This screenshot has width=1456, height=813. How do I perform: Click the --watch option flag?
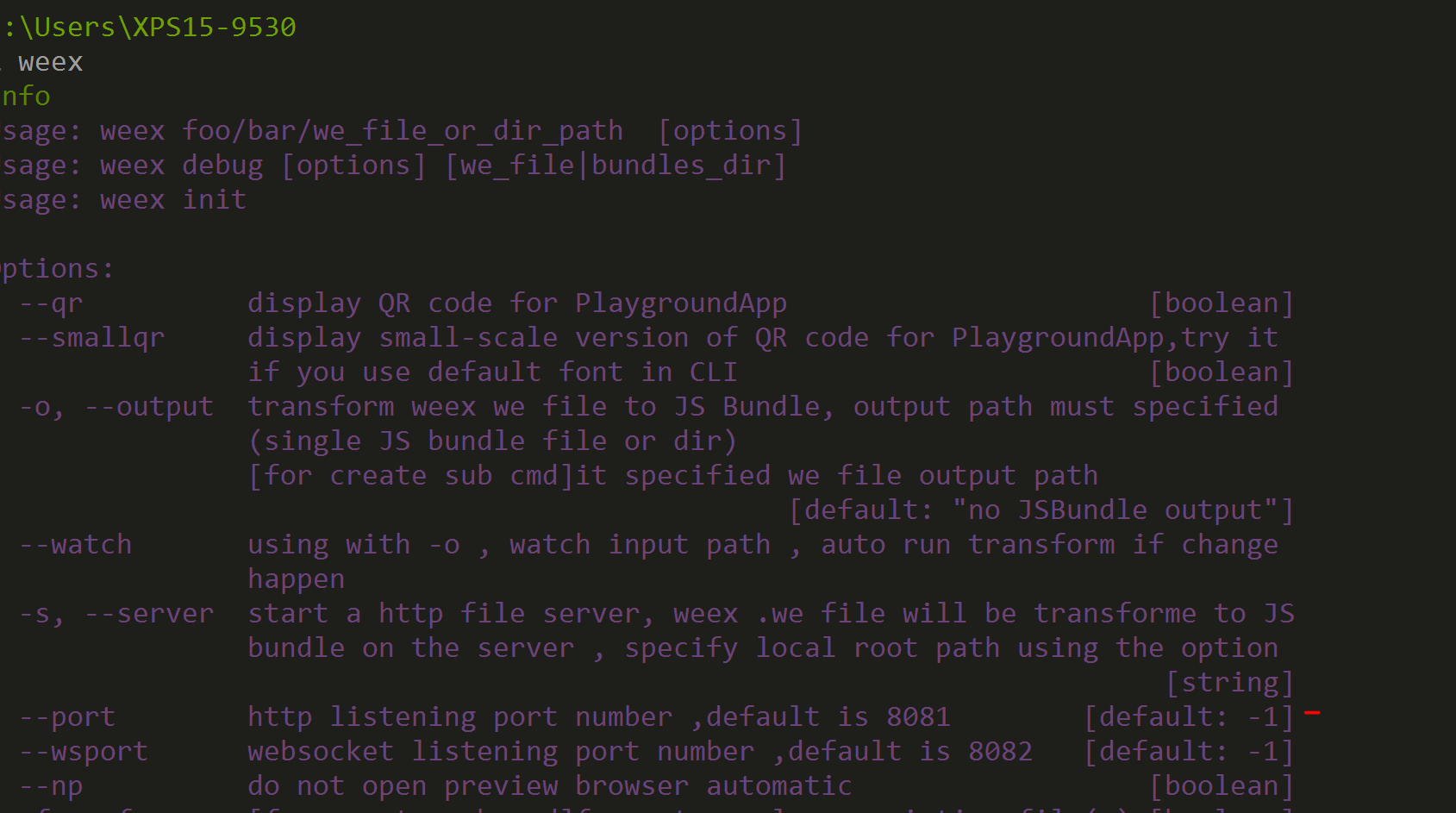click(76, 545)
